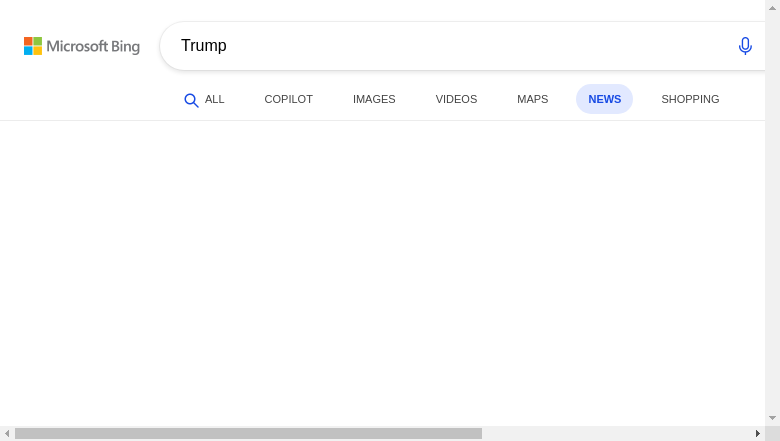Click the vertical scrollbar track
This screenshot has height=441, width=780.
coord(773,213)
